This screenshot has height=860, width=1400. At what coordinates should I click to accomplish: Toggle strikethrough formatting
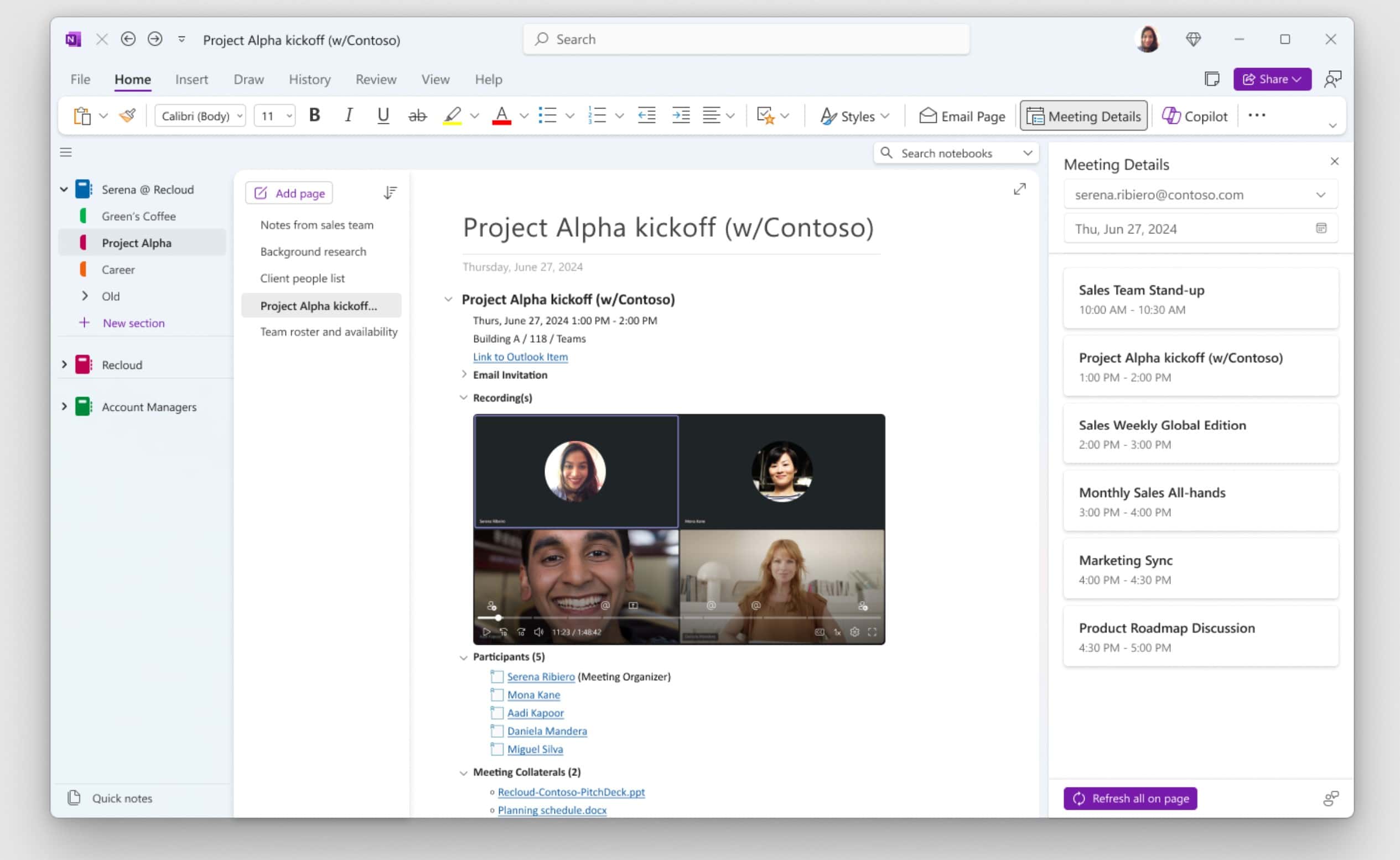[x=417, y=116]
